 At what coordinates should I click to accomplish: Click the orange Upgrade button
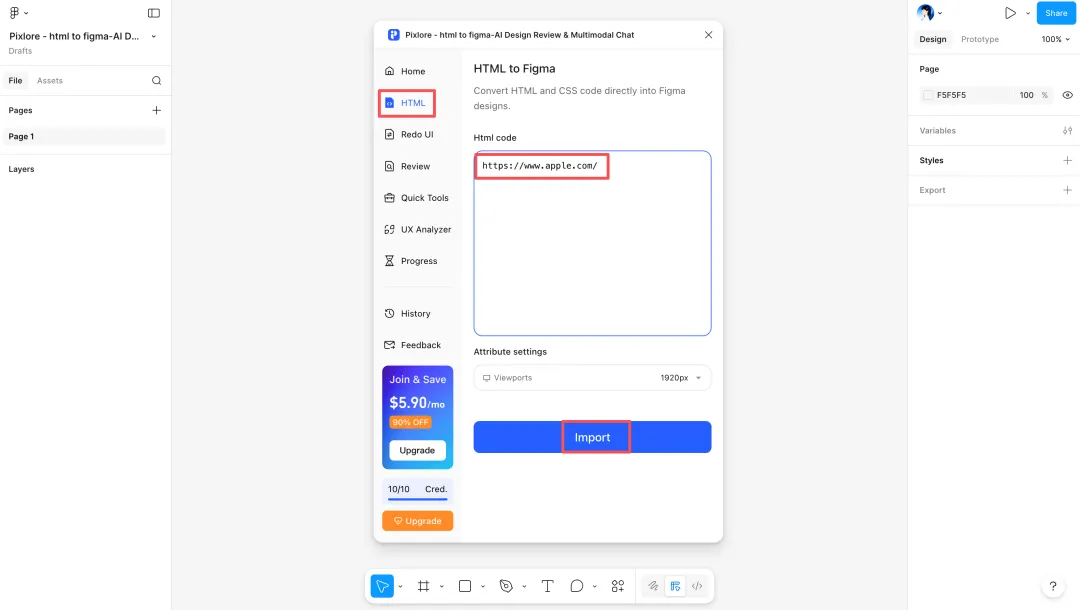(417, 521)
